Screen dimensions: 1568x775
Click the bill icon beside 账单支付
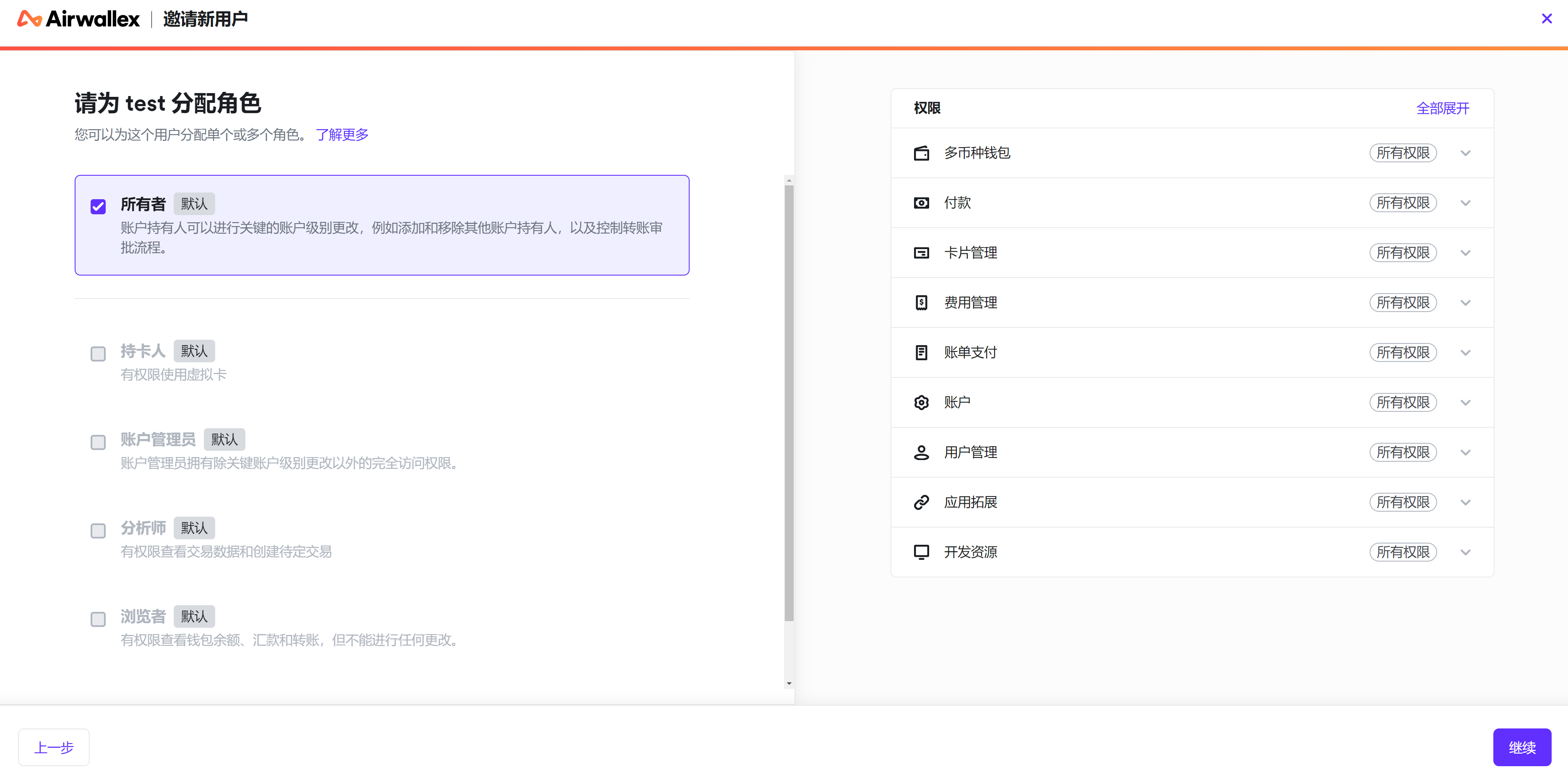pyautogui.click(x=921, y=353)
